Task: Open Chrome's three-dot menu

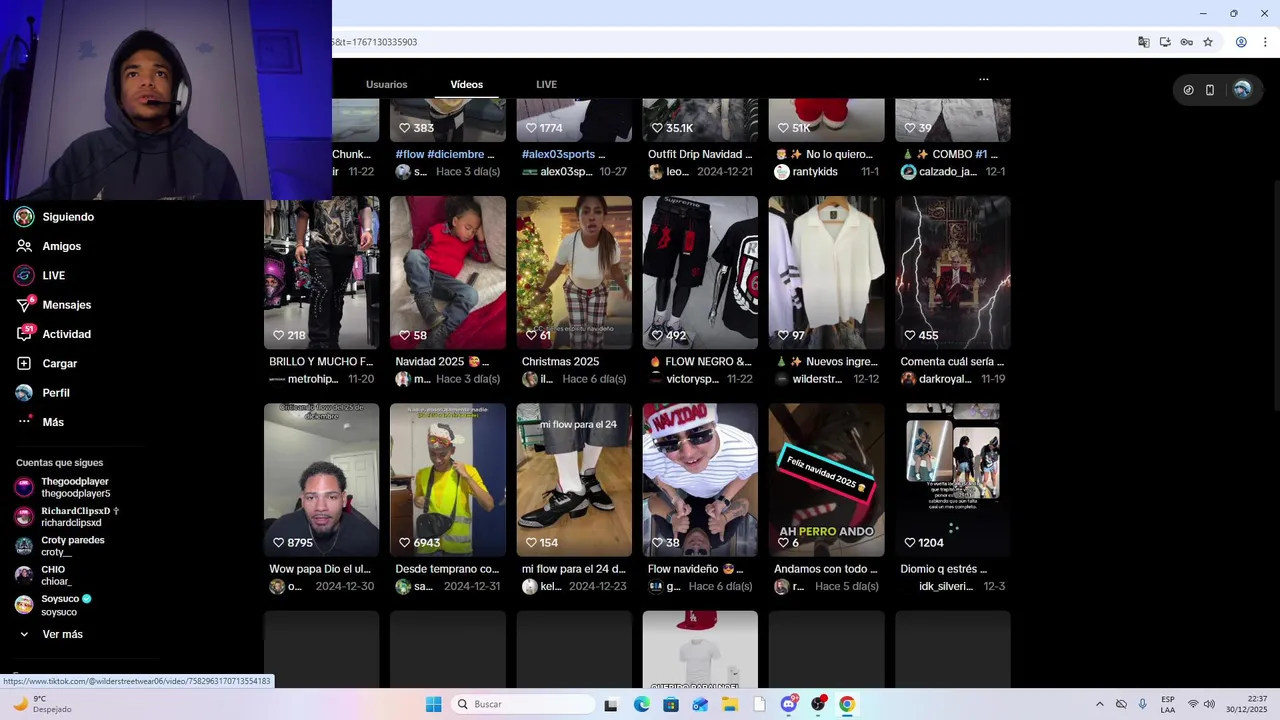Action: 1265,42
